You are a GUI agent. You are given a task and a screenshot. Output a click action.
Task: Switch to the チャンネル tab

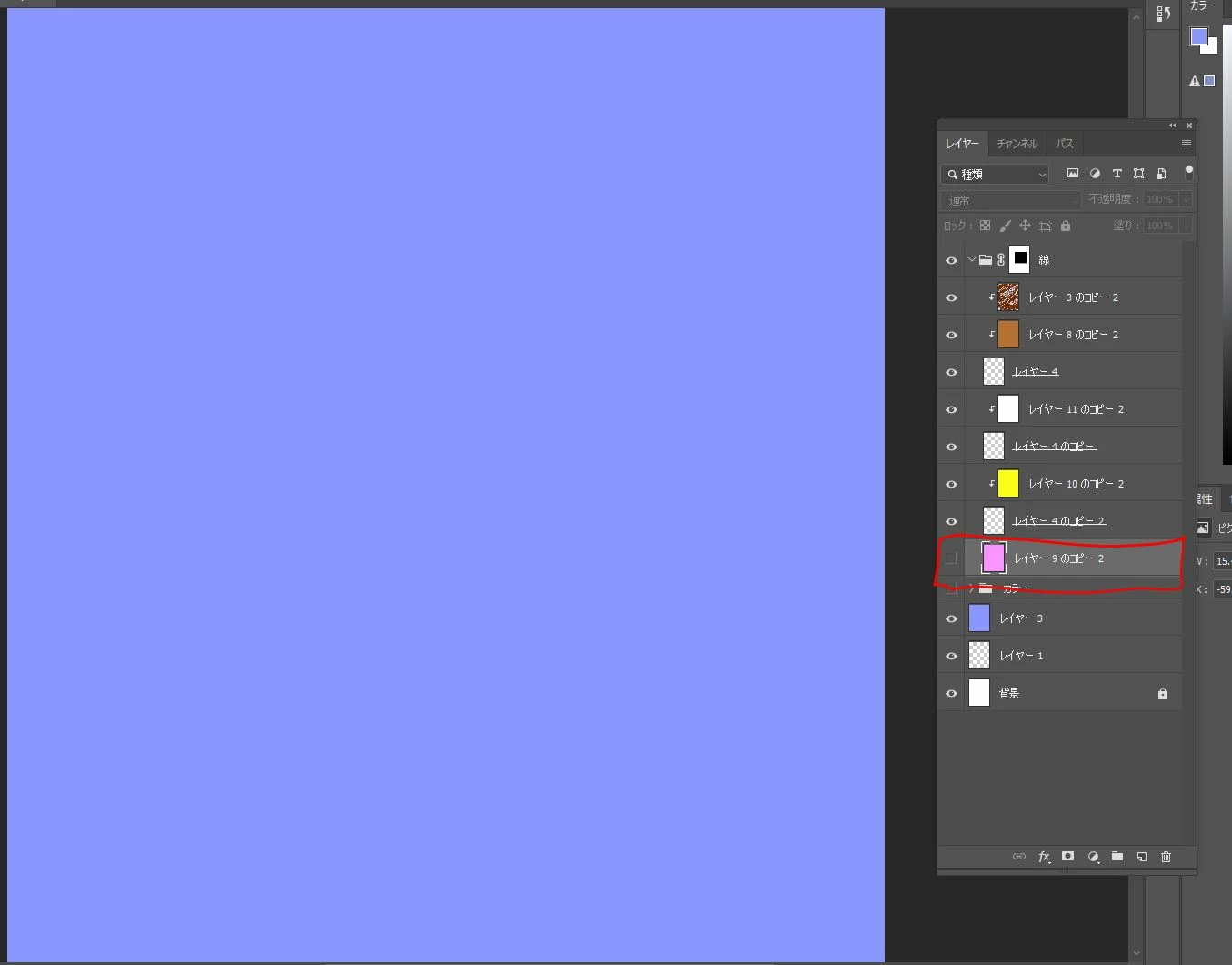click(x=1017, y=144)
